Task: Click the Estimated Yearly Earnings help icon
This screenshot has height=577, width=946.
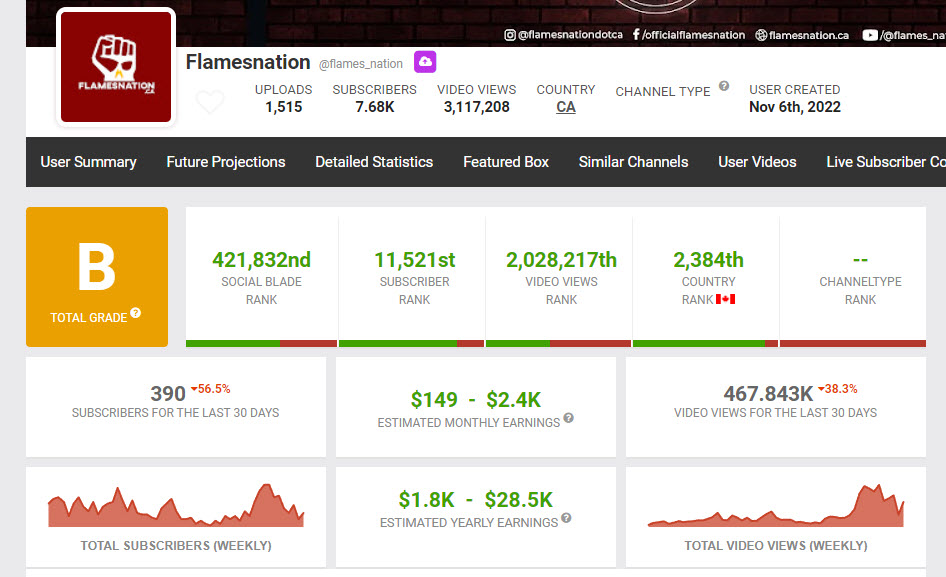Action: [566, 518]
